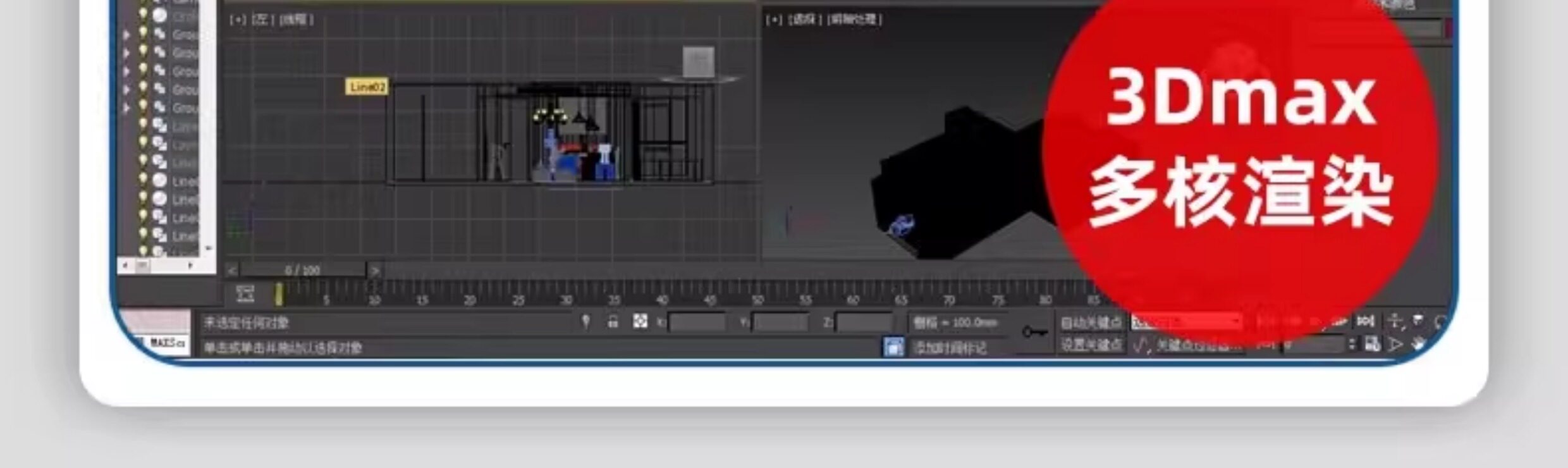This screenshot has height=468, width=1568.
Task: Click frame 70 on the timeline ruler
Action: coord(949,300)
